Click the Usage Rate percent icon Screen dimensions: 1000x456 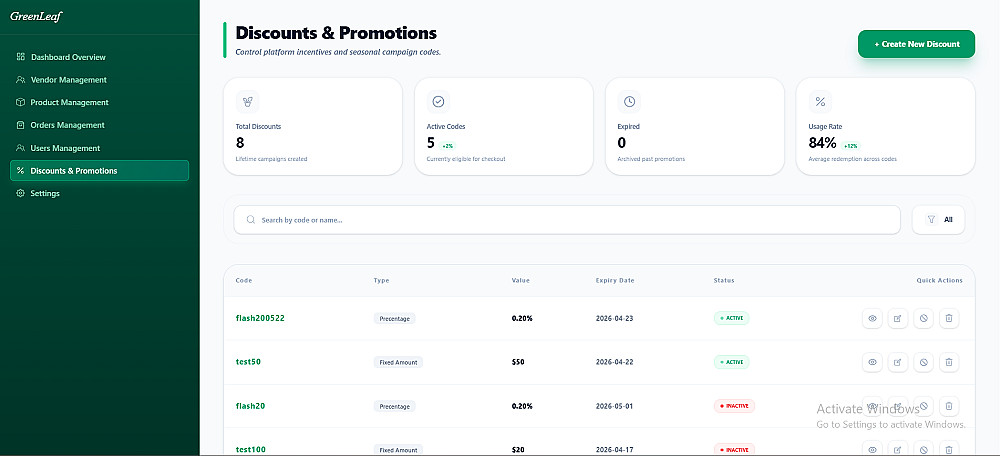[x=820, y=101]
